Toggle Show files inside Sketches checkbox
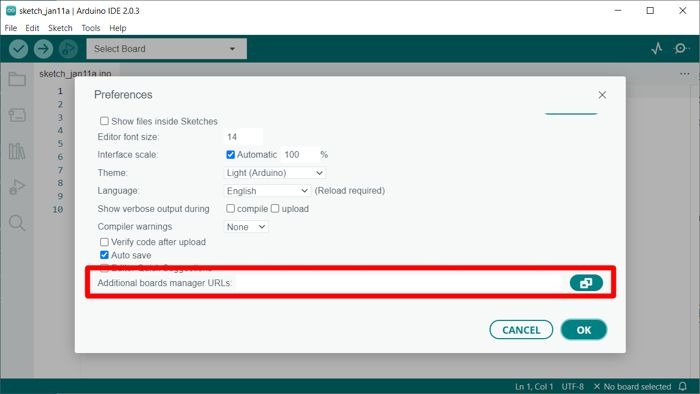700x394 pixels. coord(104,121)
